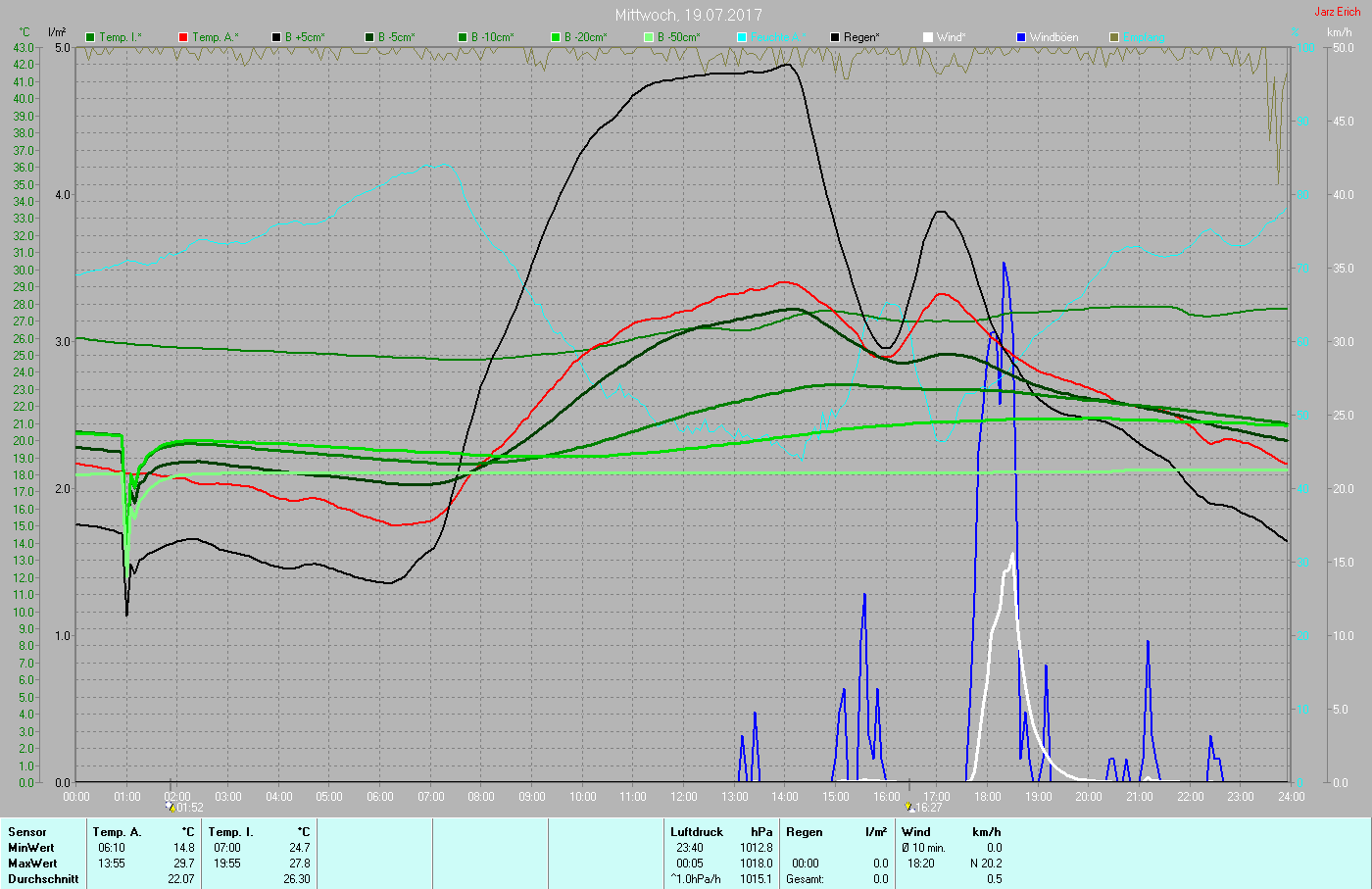Click the marker icon at 01:52
Image resolution: width=1372 pixels, height=889 pixels.
[x=171, y=808]
